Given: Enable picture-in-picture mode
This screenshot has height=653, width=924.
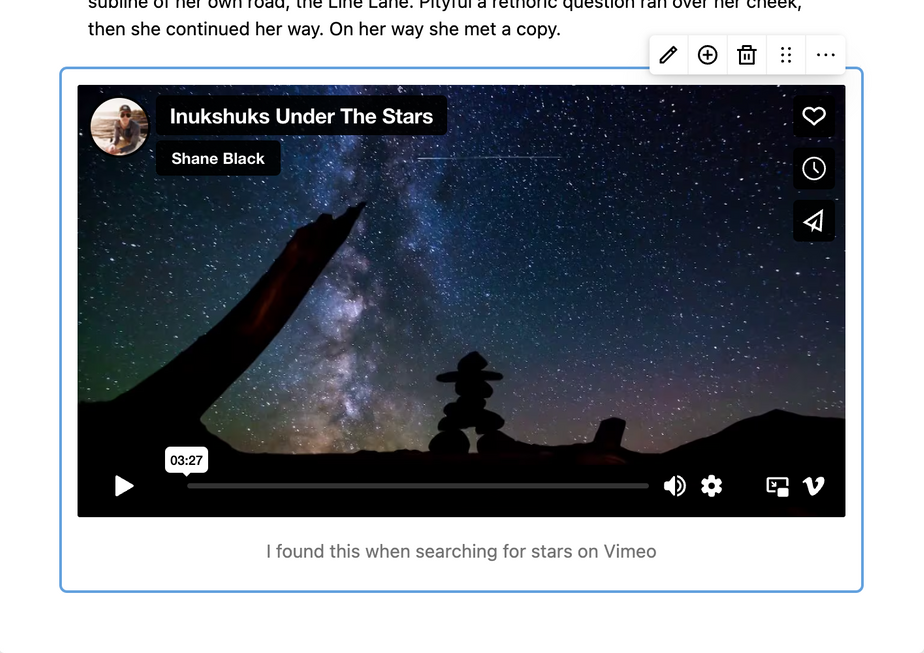Looking at the screenshot, I should (x=777, y=486).
